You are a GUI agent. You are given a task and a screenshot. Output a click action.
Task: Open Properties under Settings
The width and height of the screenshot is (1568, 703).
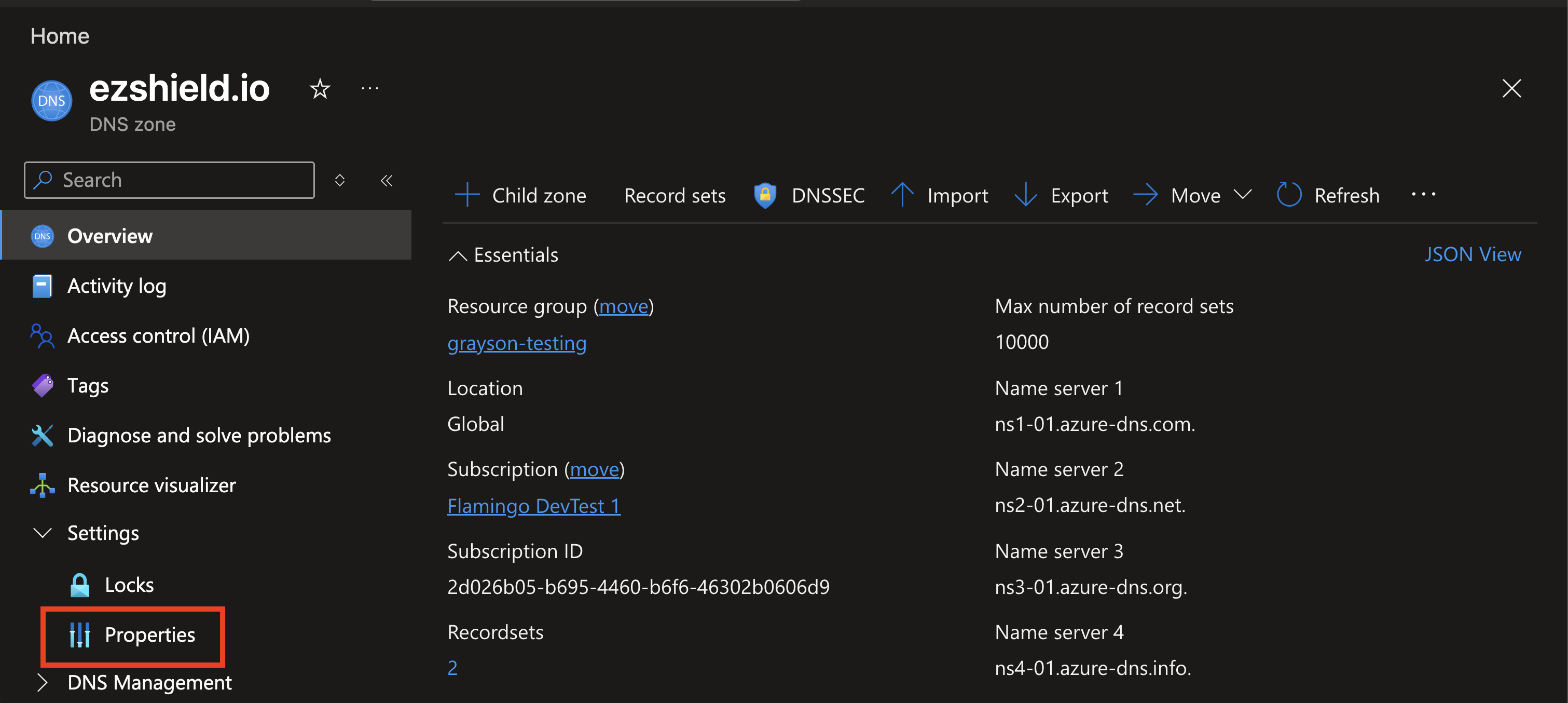(x=150, y=635)
